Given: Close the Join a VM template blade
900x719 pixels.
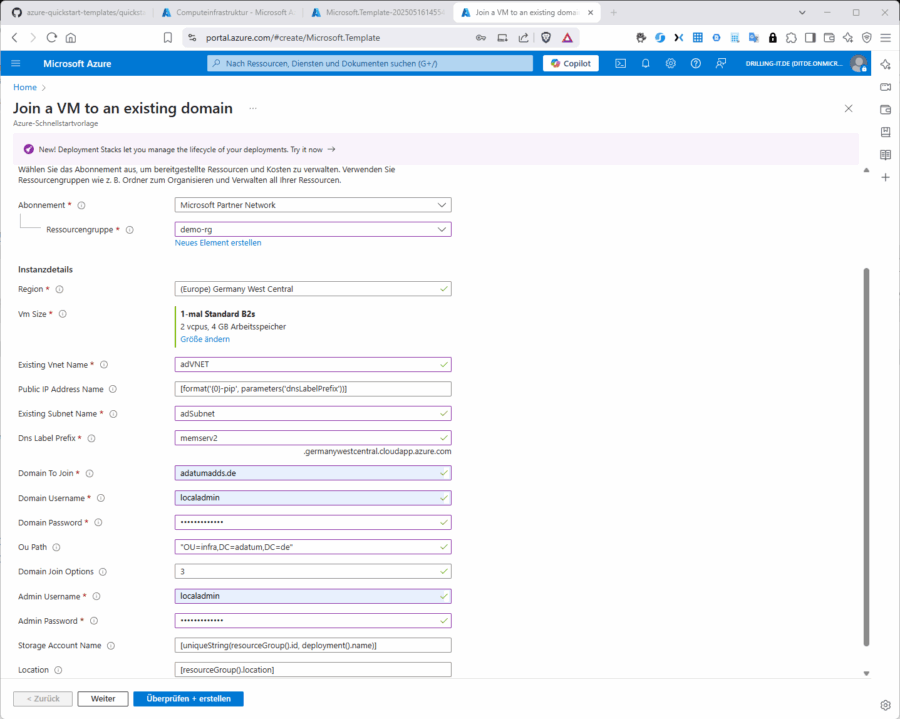Looking at the screenshot, I should point(848,108).
